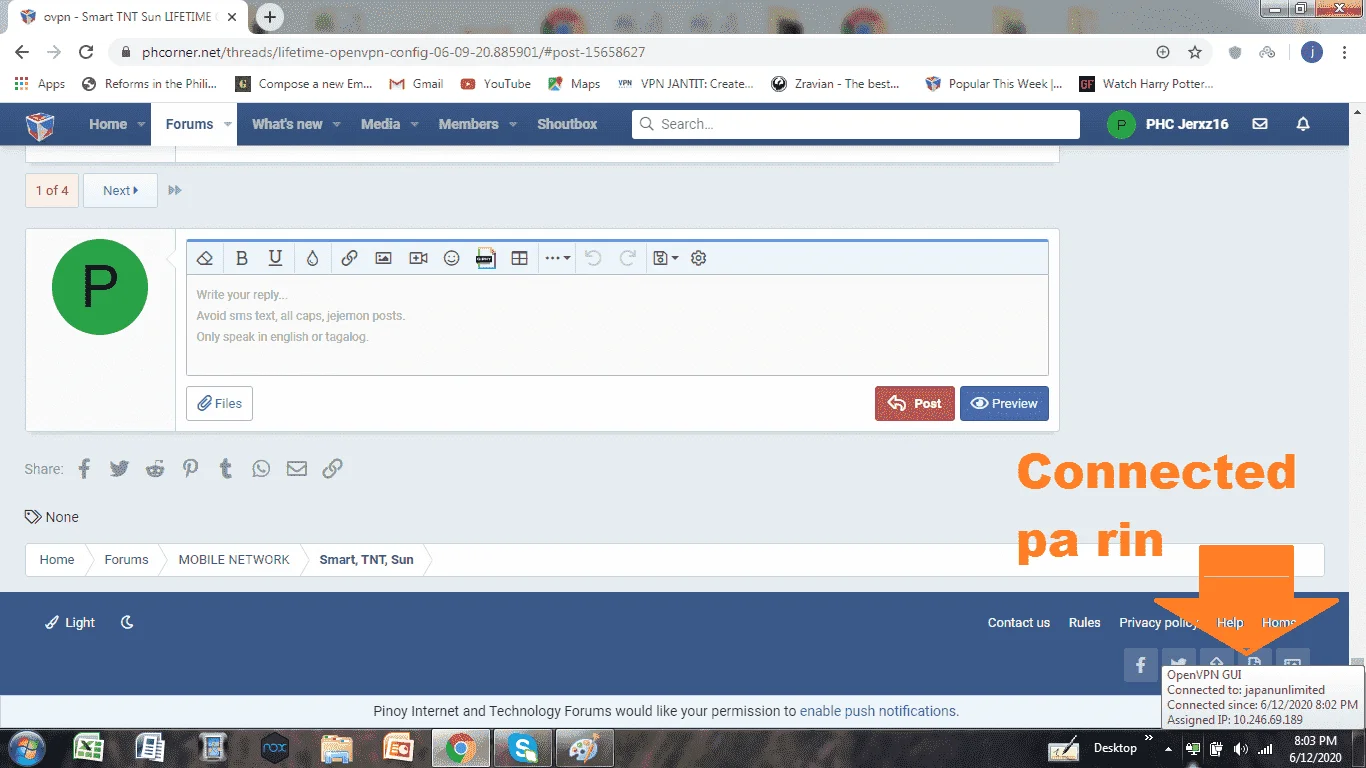The width and height of the screenshot is (1366, 768).
Task: Share thread on Reddit
Action: (x=155, y=468)
